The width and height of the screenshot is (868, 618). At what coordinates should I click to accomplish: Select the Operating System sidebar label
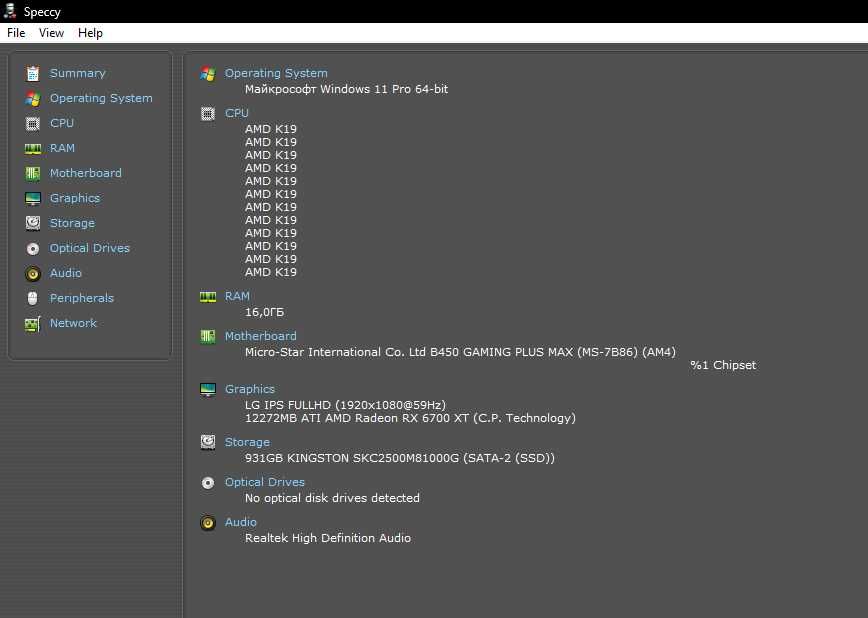[x=101, y=98]
